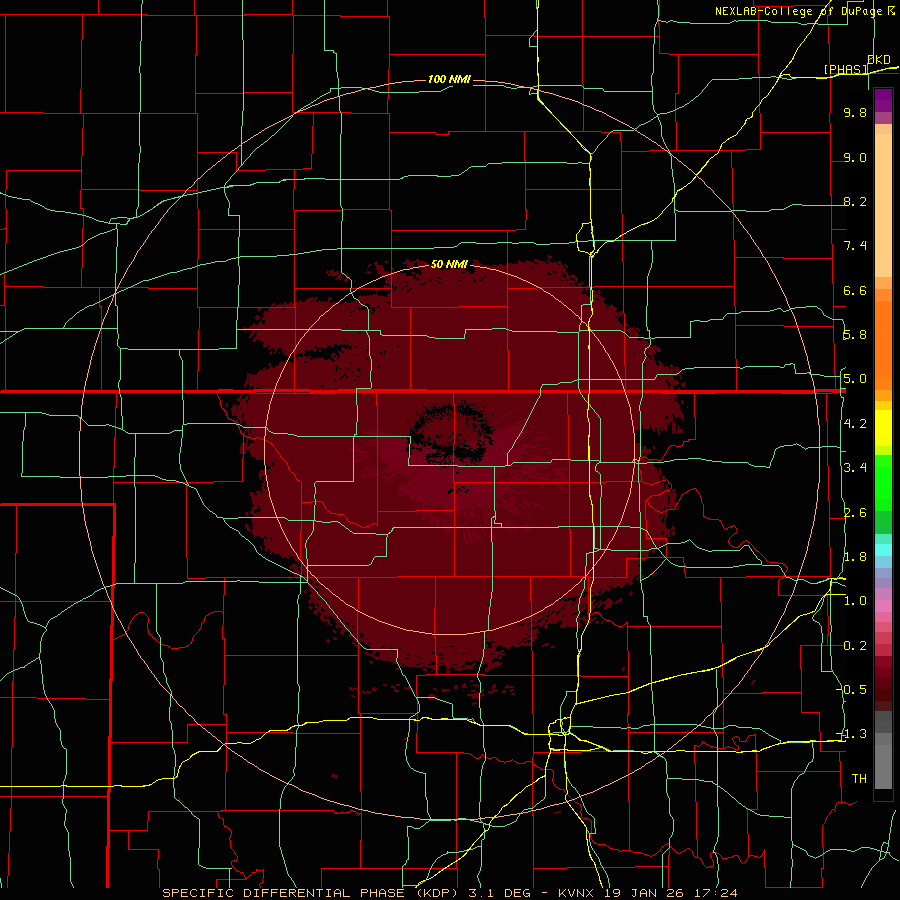Select the 3.4 value on color scale
Viewport: 900px width, 900px height.
point(855,468)
